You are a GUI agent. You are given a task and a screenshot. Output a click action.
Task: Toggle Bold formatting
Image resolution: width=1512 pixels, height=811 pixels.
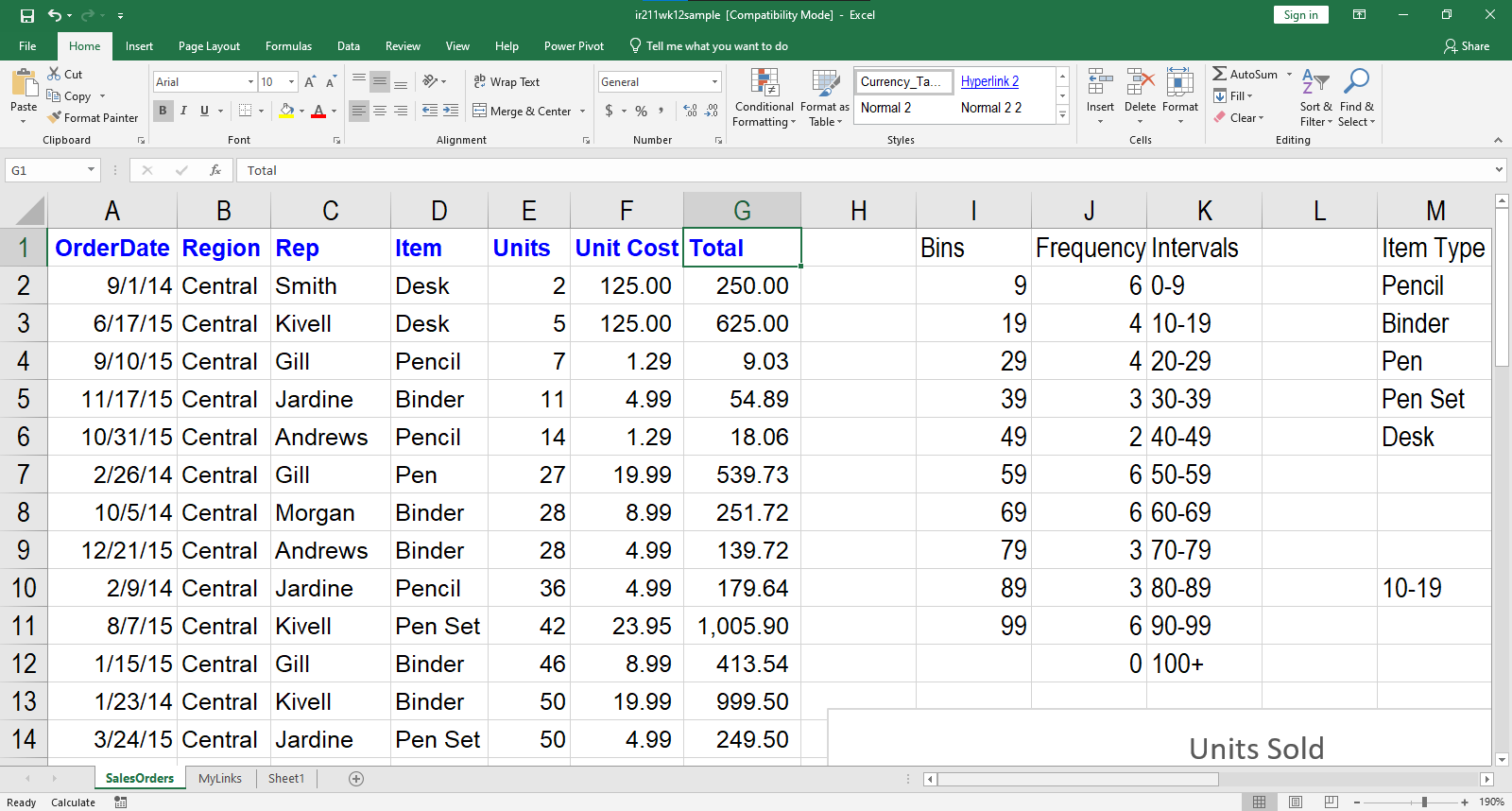click(163, 111)
